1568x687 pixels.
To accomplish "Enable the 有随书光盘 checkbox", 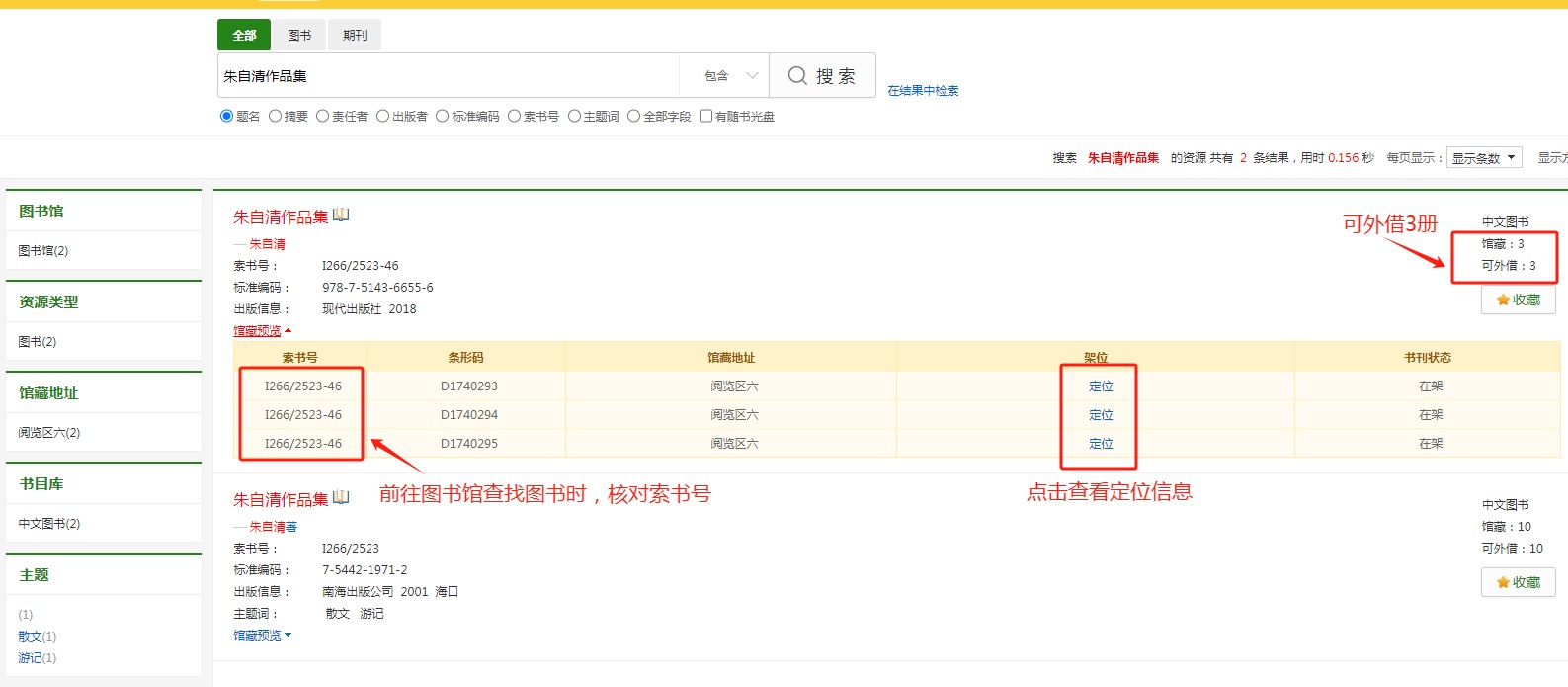I will 705,117.
